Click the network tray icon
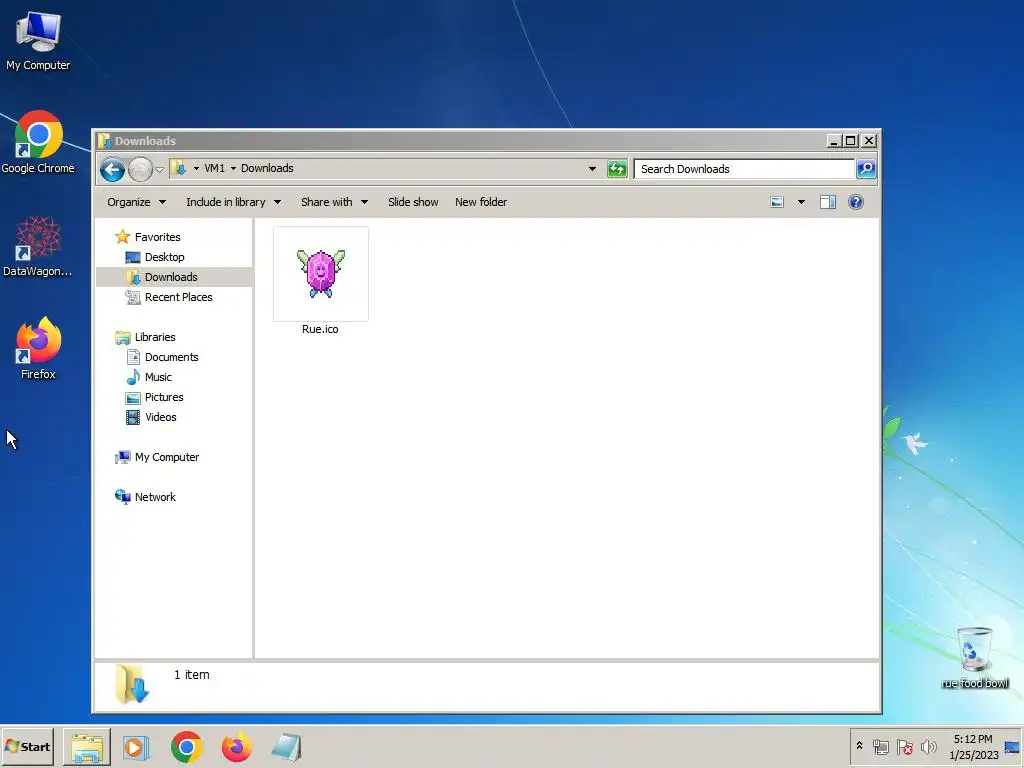 [880, 747]
